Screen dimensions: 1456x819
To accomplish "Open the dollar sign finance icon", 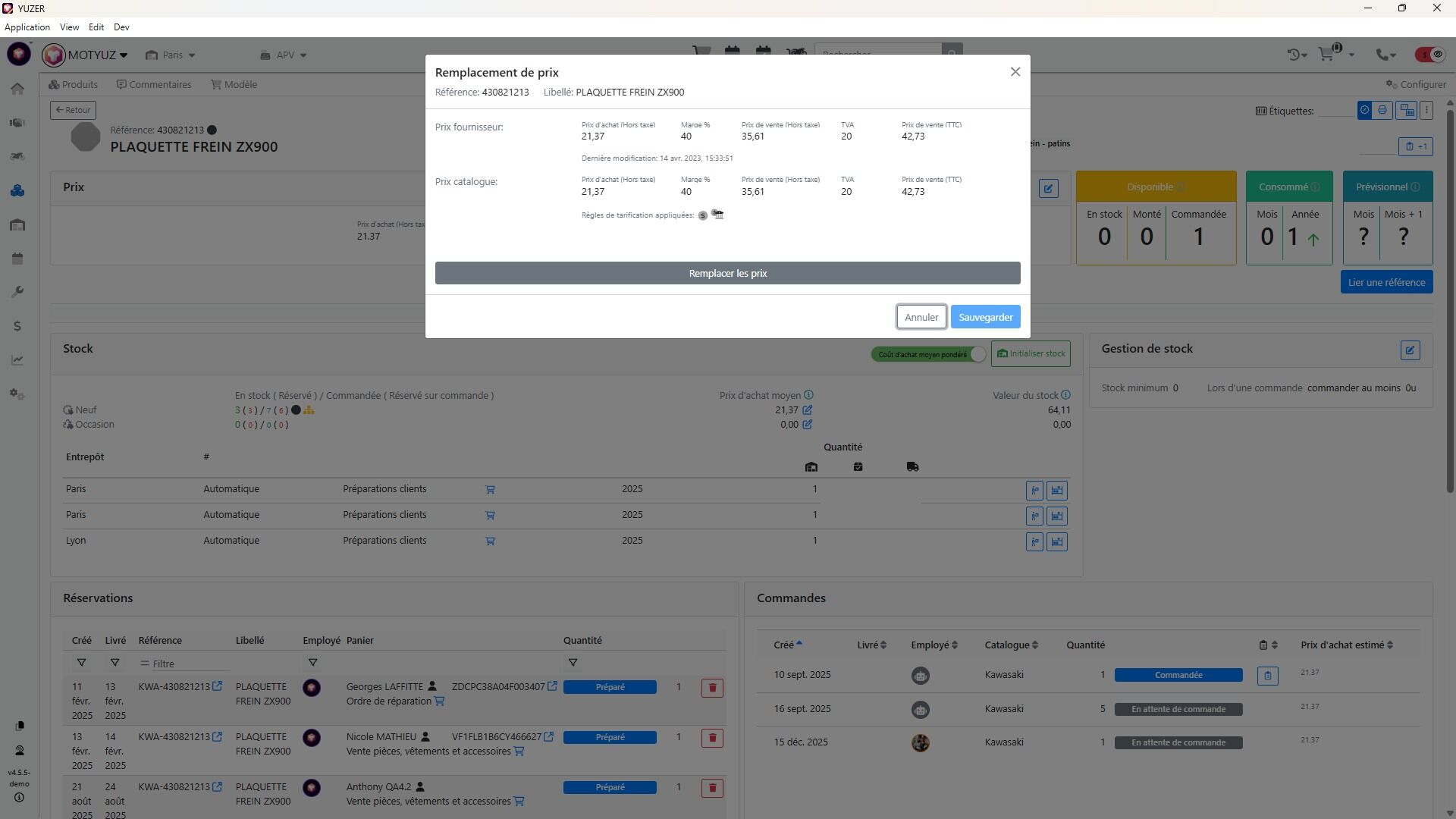I will pyautogui.click(x=17, y=326).
